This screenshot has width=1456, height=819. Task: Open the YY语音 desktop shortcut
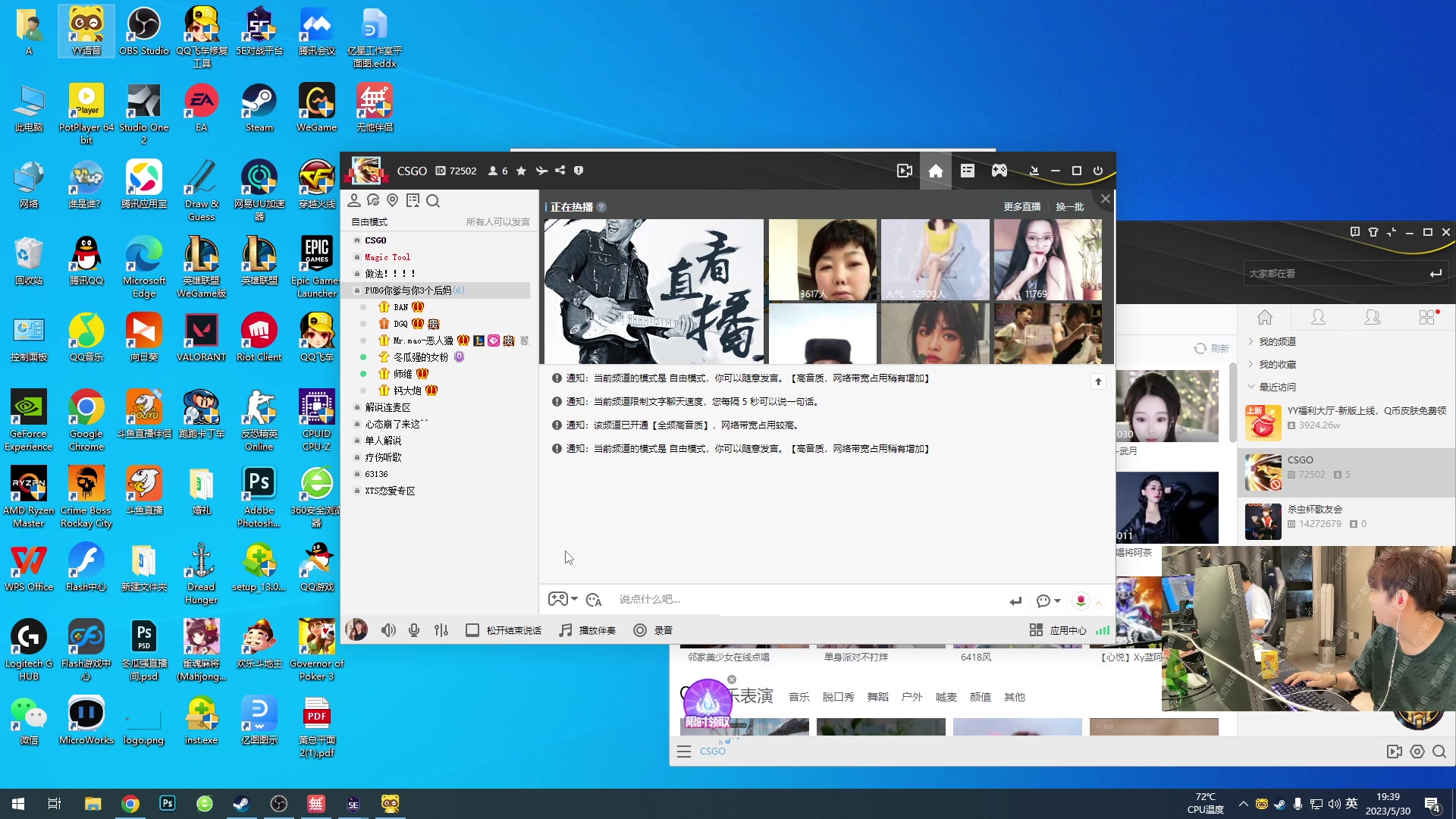(x=86, y=31)
